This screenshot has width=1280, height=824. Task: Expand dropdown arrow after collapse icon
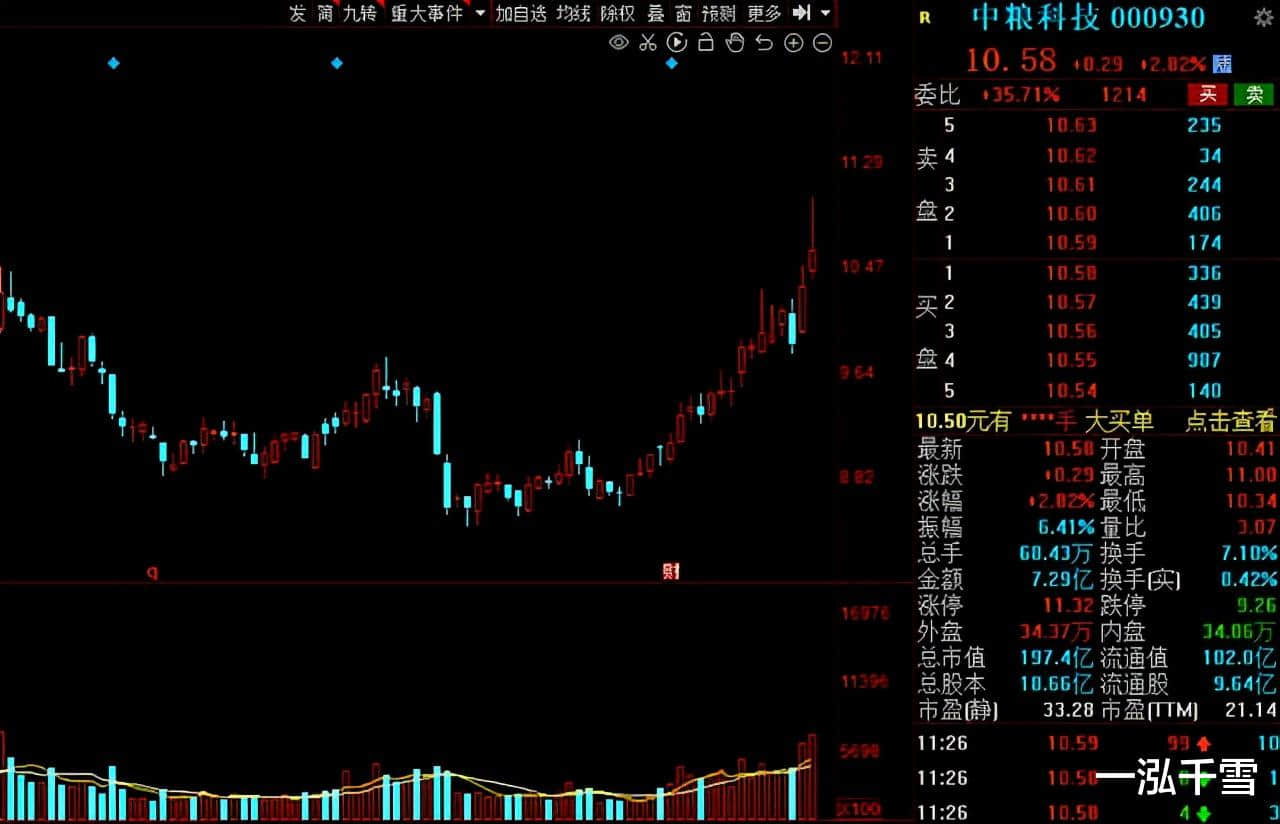click(x=825, y=14)
